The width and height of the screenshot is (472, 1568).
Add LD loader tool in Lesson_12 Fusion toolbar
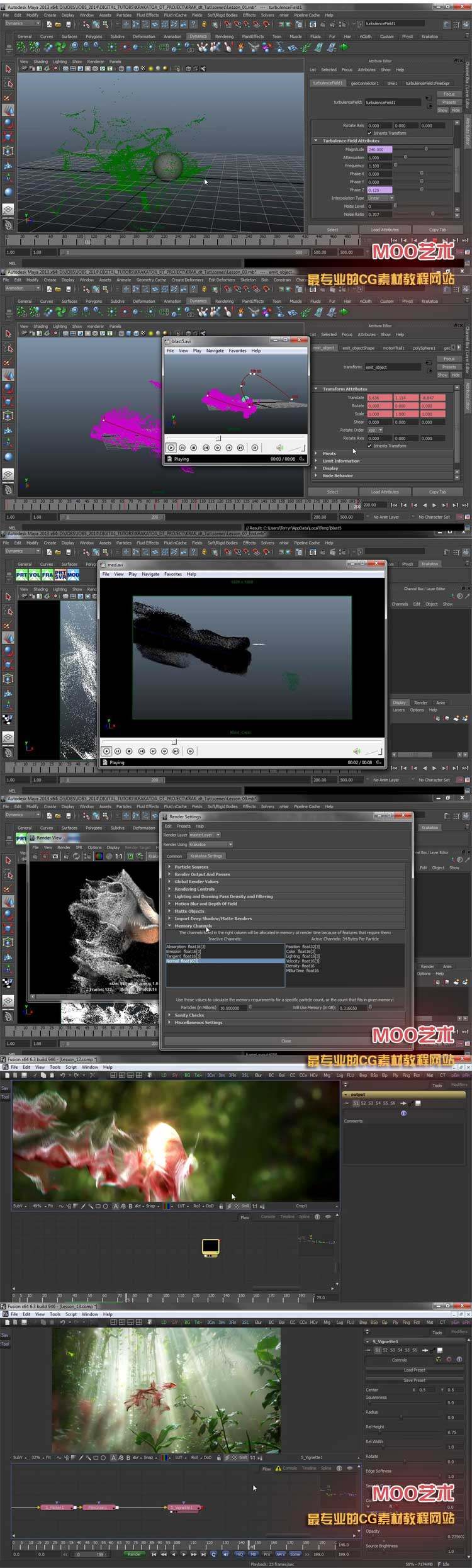point(164,1075)
